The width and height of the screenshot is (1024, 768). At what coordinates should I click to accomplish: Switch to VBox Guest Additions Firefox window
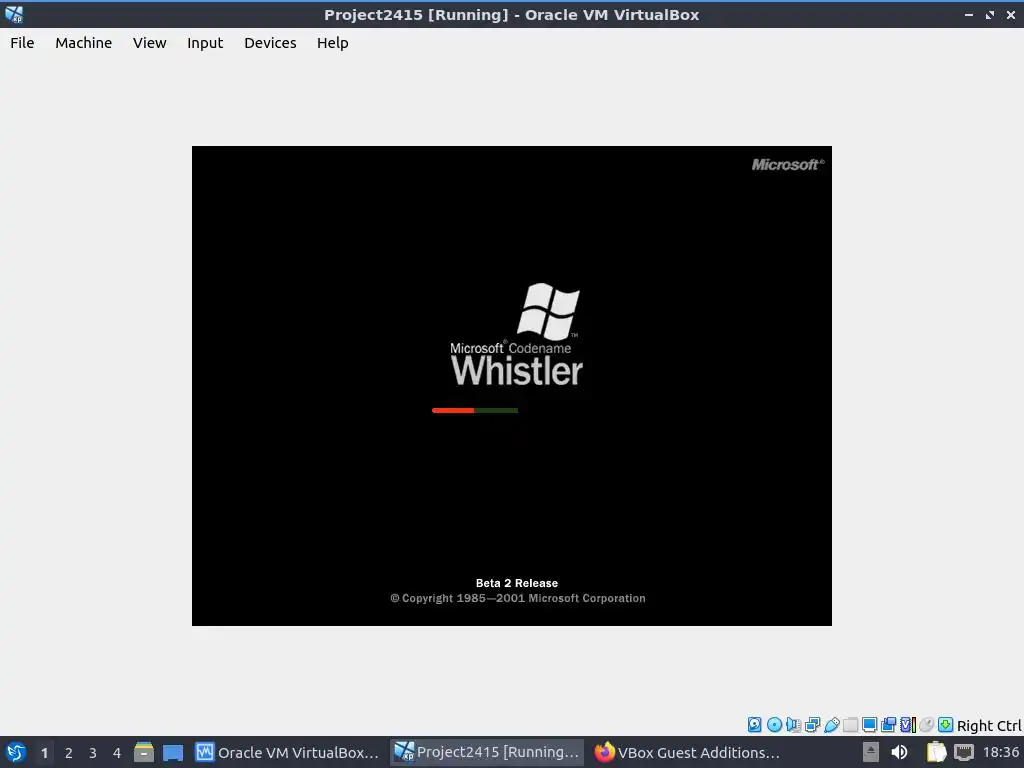tap(687, 752)
